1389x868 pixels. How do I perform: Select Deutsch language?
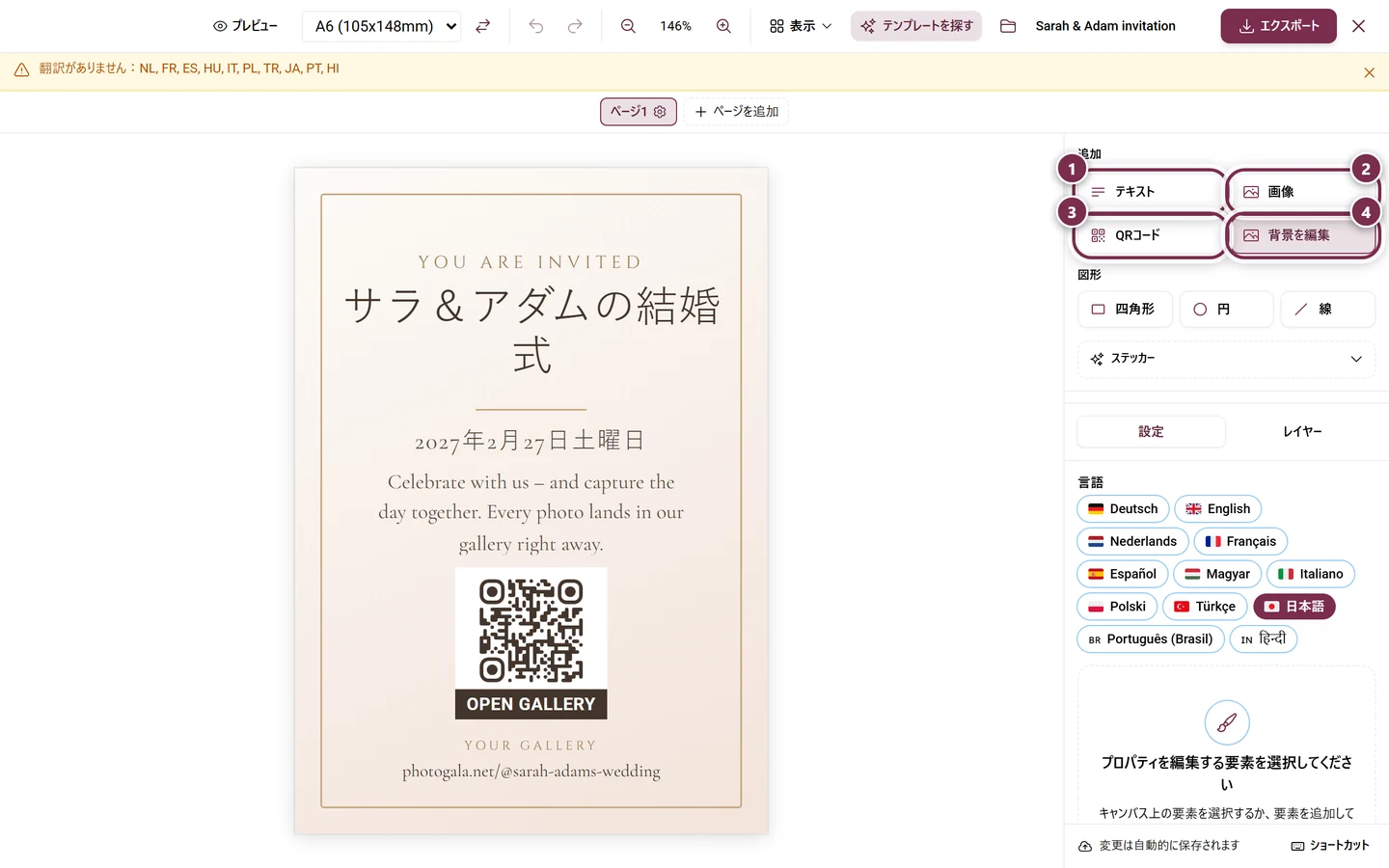coord(1123,509)
